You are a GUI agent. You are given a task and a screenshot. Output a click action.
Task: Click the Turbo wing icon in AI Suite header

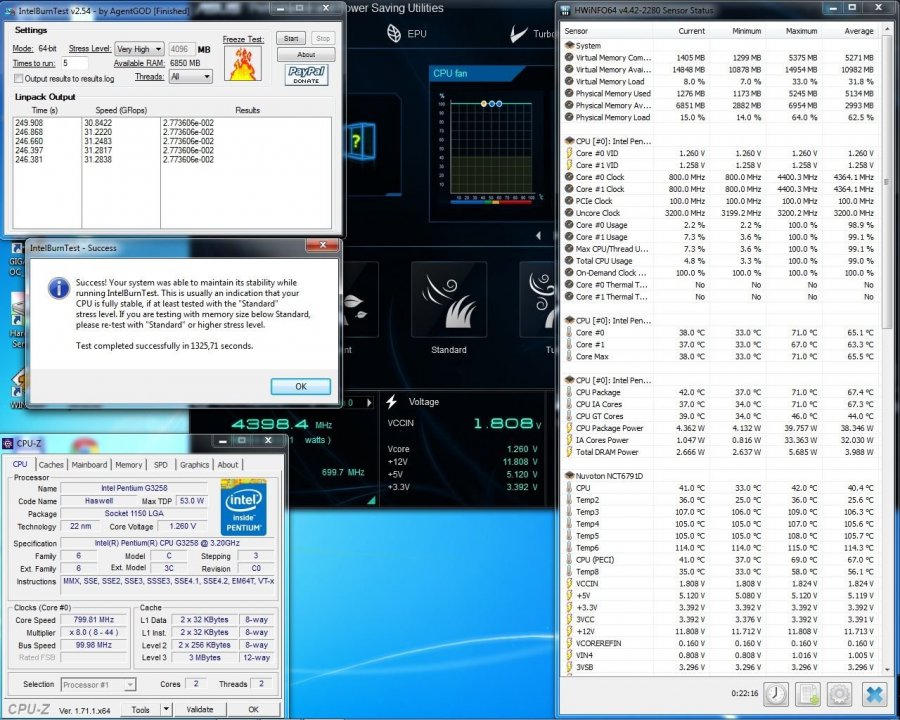point(519,34)
